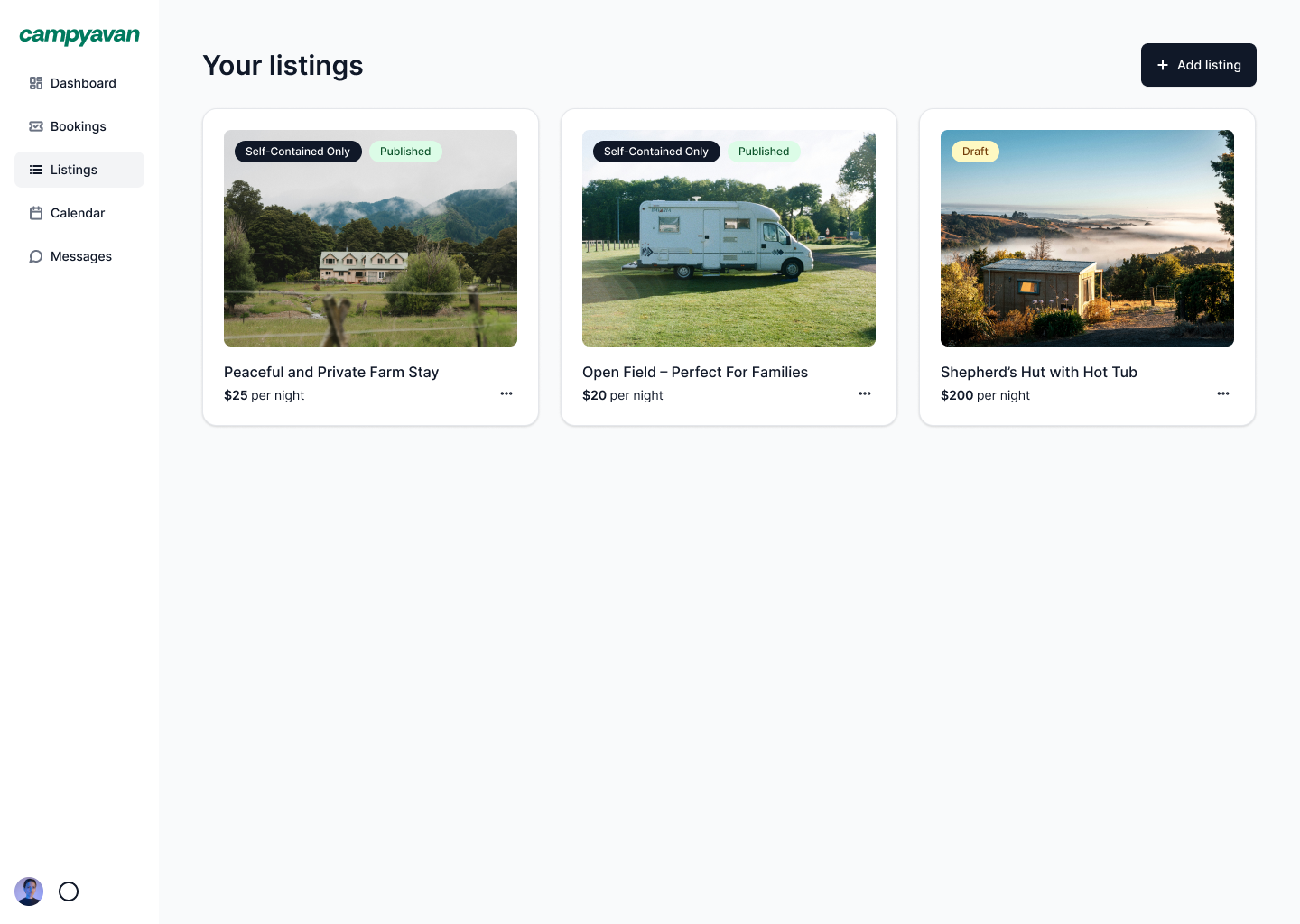Click the campyavan logo

(x=79, y=36)
